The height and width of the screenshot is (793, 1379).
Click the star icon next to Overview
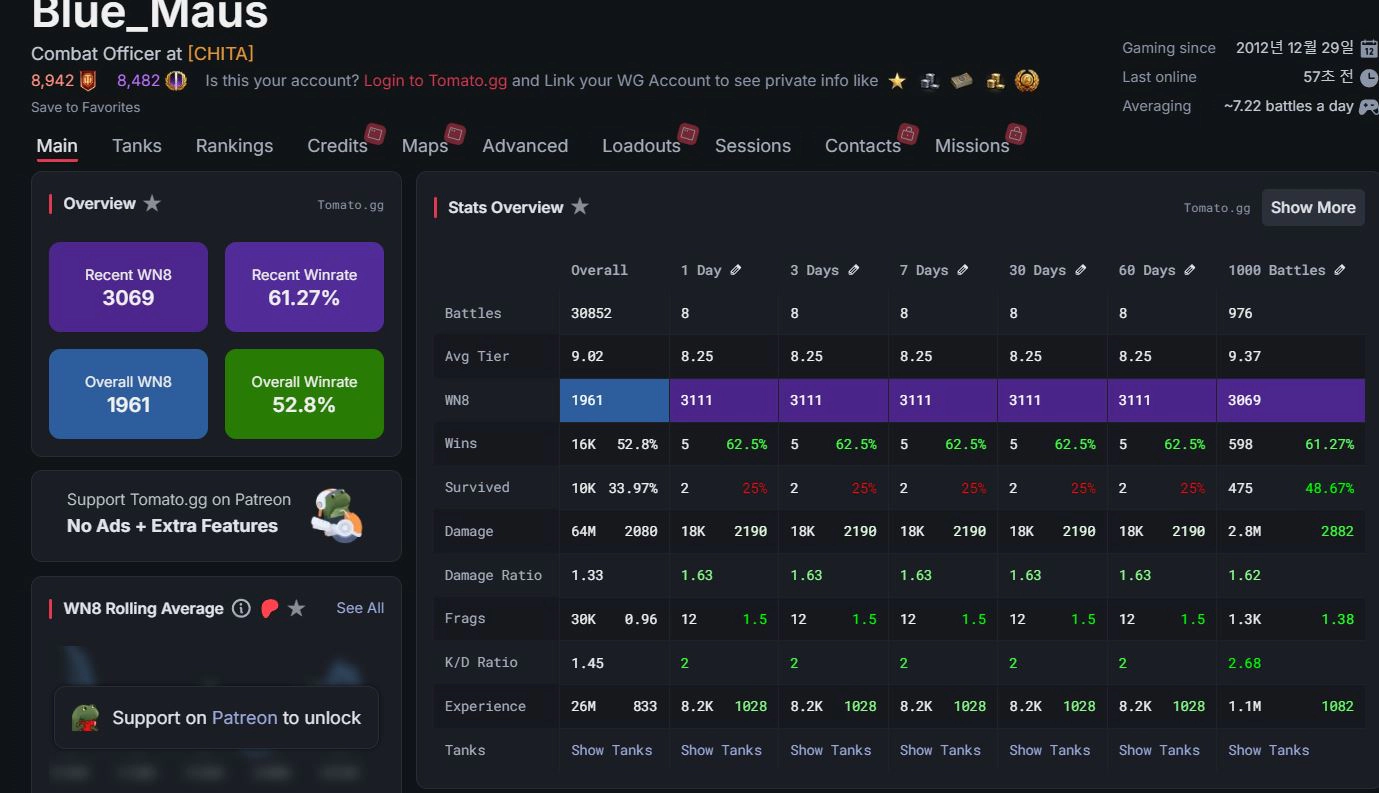(152, 203)
